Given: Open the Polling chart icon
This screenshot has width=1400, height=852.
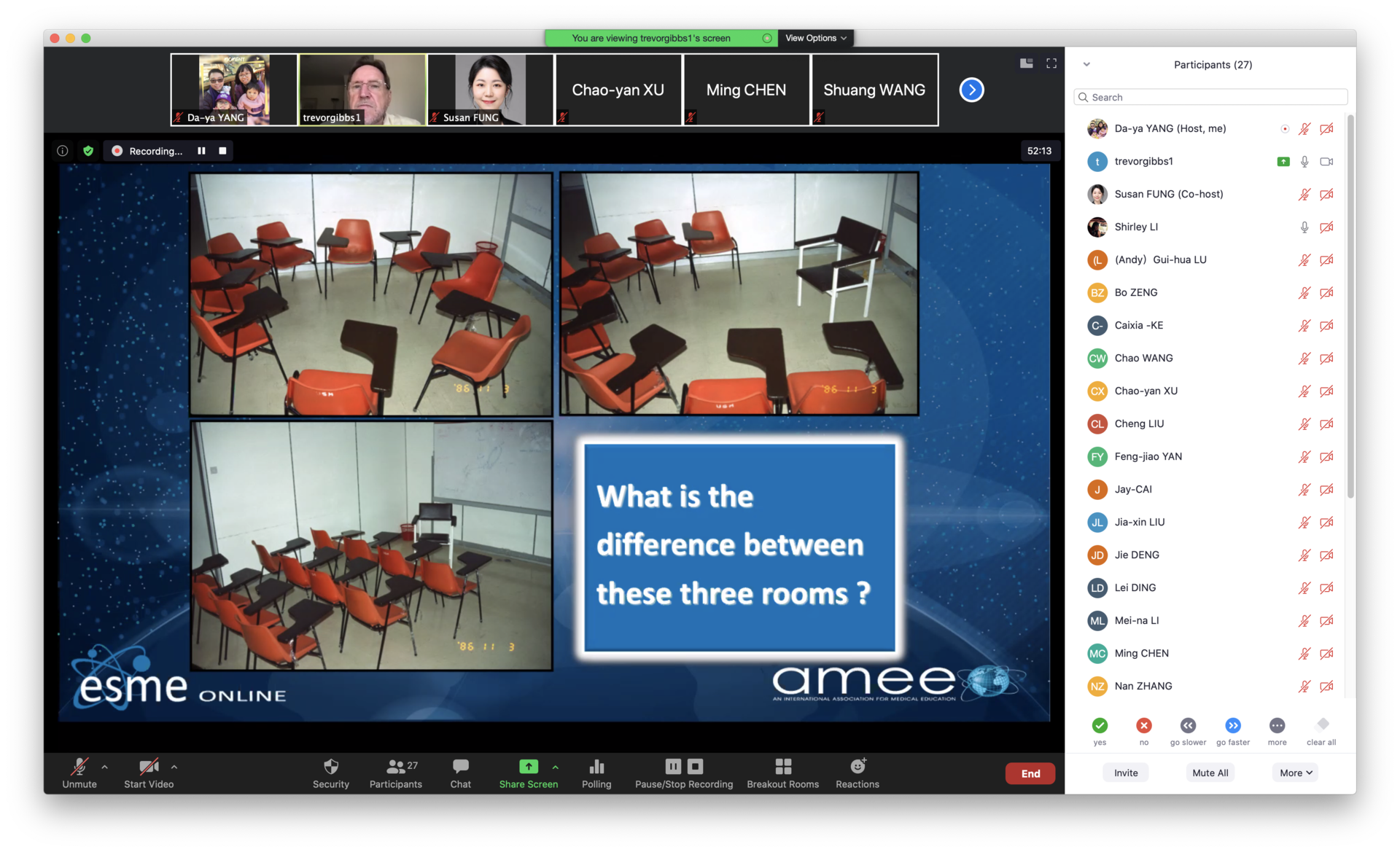Looking at the screenshot, I should 596,767.
